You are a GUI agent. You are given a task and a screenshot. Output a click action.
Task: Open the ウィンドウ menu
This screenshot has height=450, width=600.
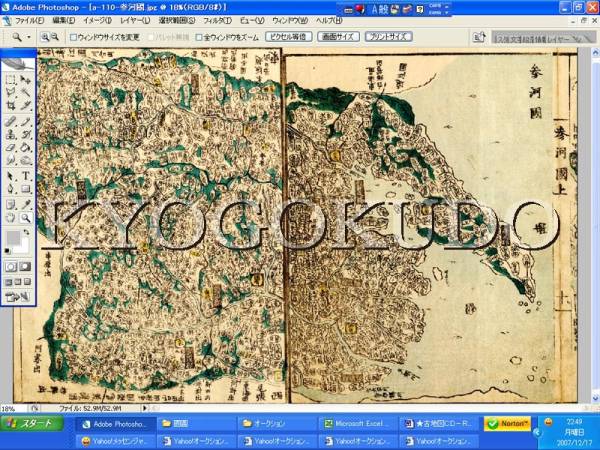290,21
